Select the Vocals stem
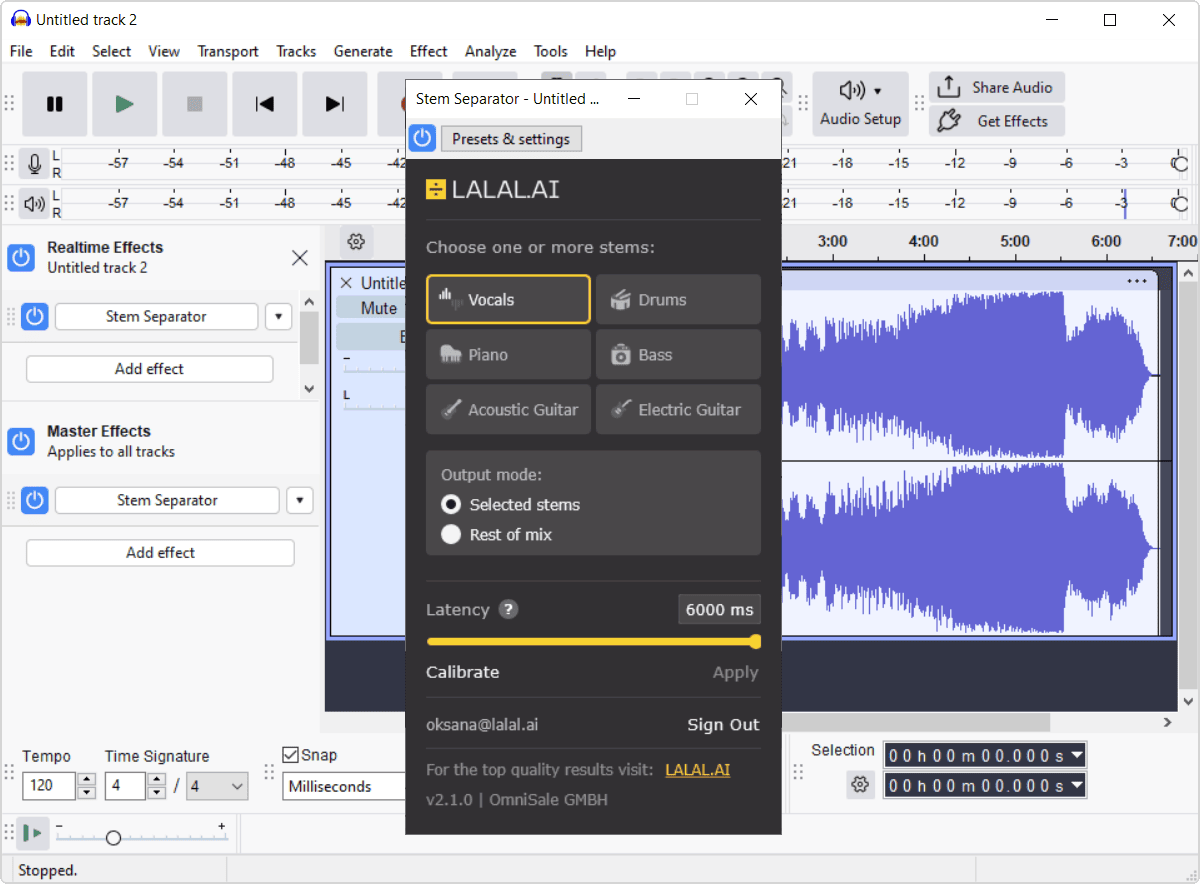 [508, 300]
